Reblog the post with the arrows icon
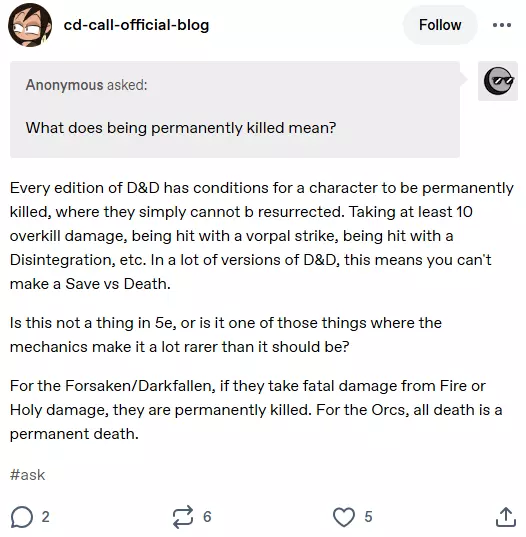Image resolution: width=526 pixels, height=537 pixels. (183, 517)
